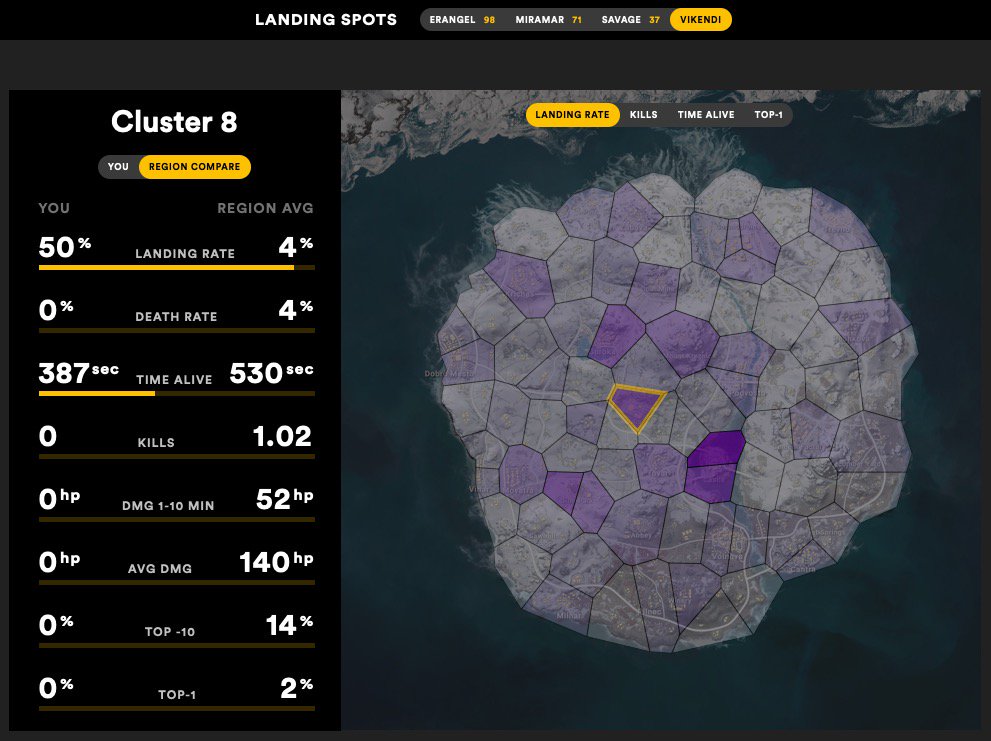
Task: Click the 'LANDING RATE' stat label
Action: (x=185, y=254)
